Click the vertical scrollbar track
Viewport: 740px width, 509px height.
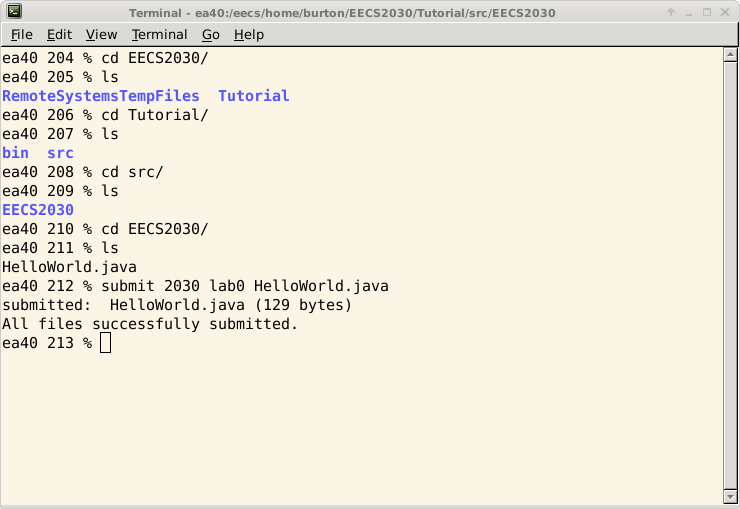(730, 276)
